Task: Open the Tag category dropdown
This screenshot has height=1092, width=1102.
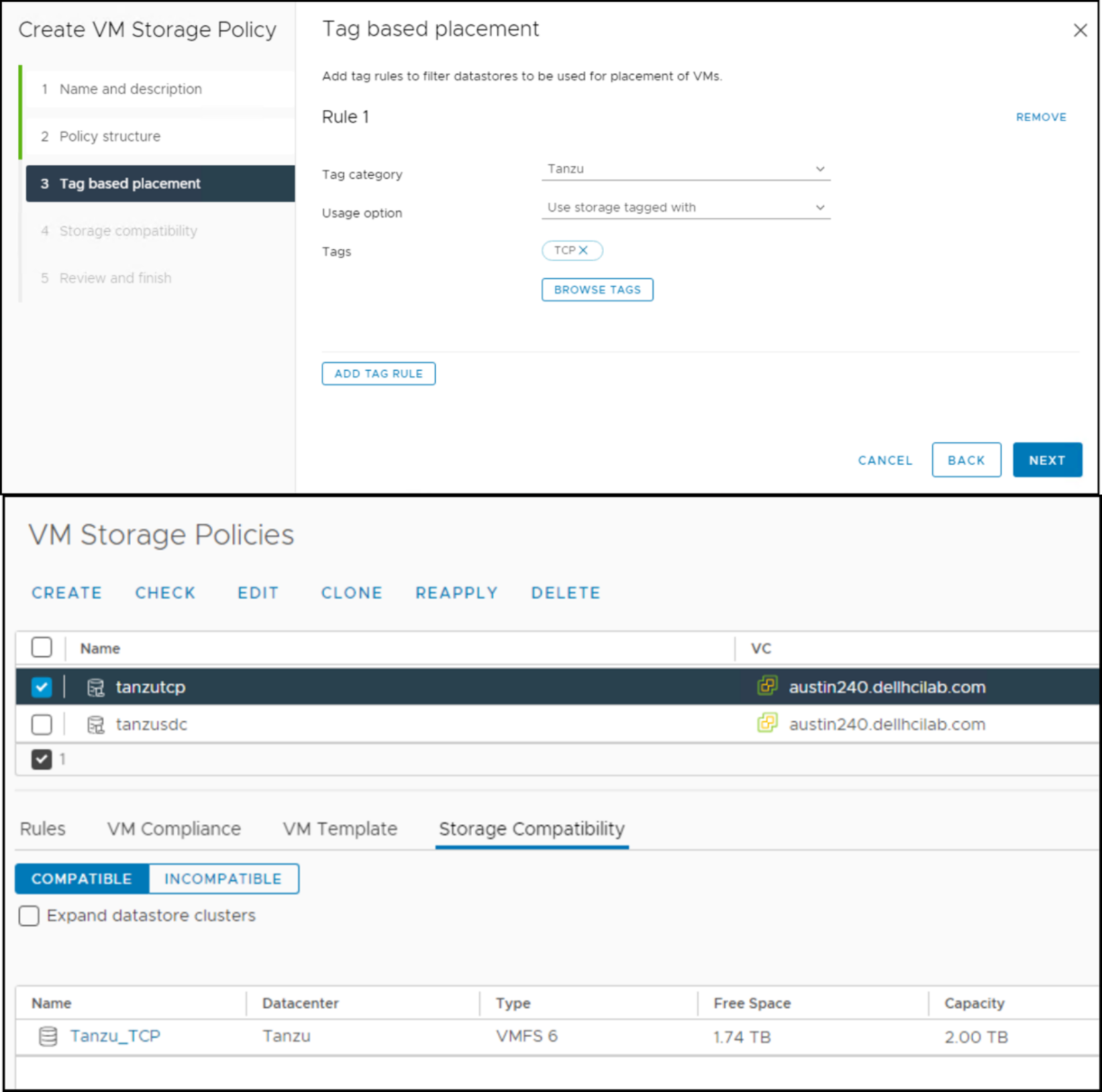Action: pos(685,169)
